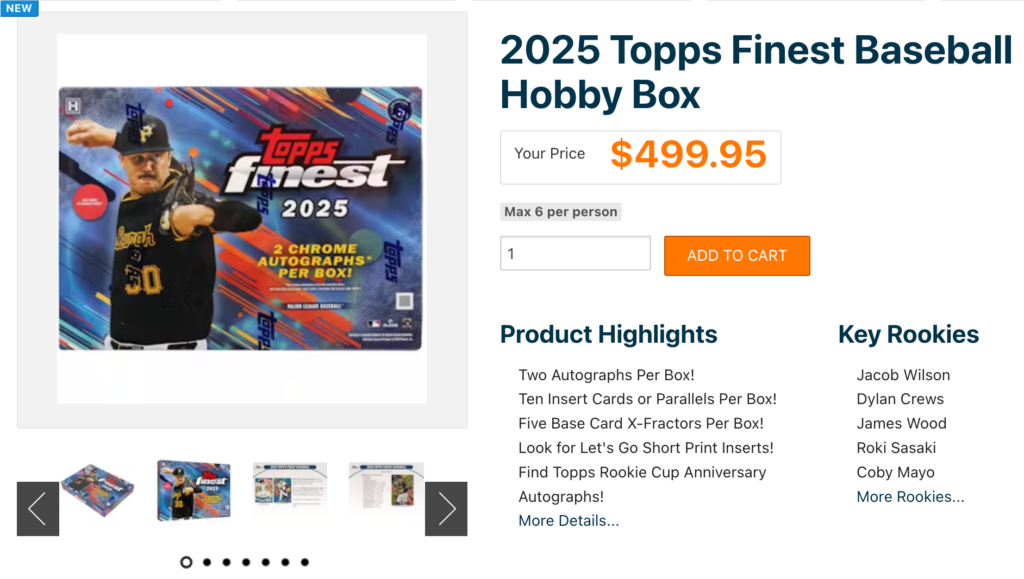Click the previous image arrow in the thumbnail carousel
1024x579 pixels.
point(38,509)
